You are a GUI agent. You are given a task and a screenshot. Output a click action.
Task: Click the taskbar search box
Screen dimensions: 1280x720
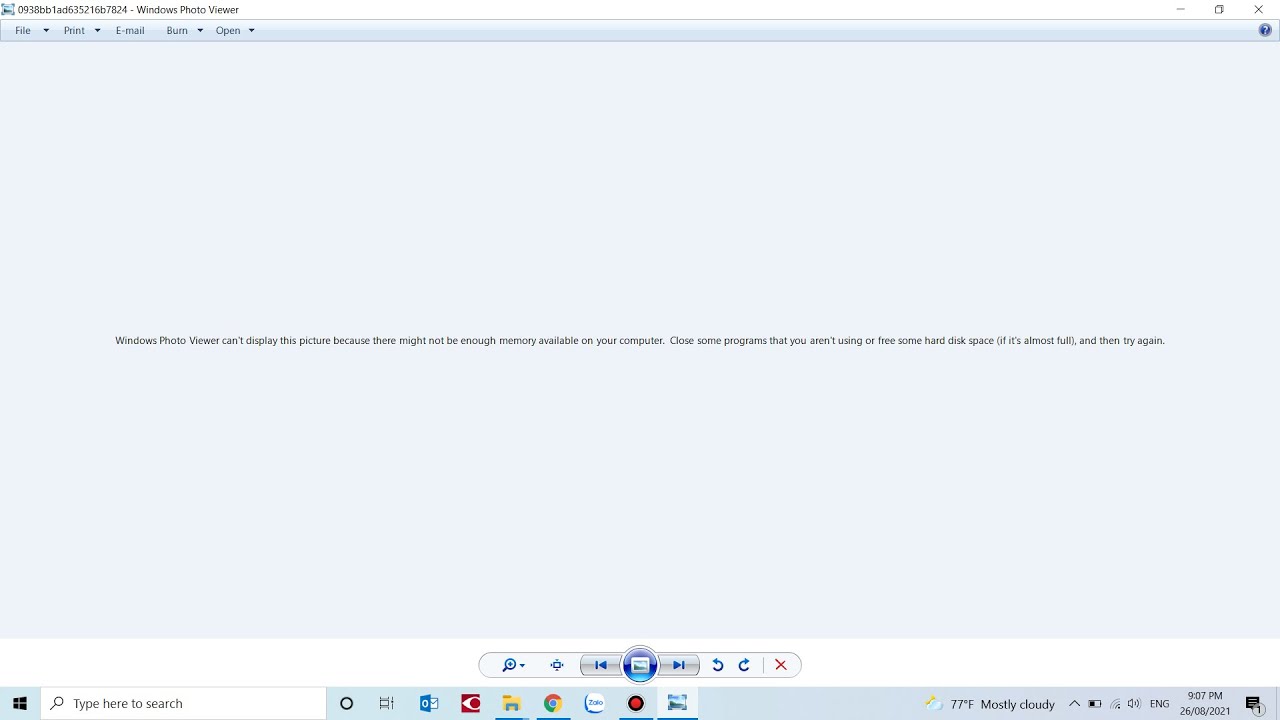tap(183, 704)
